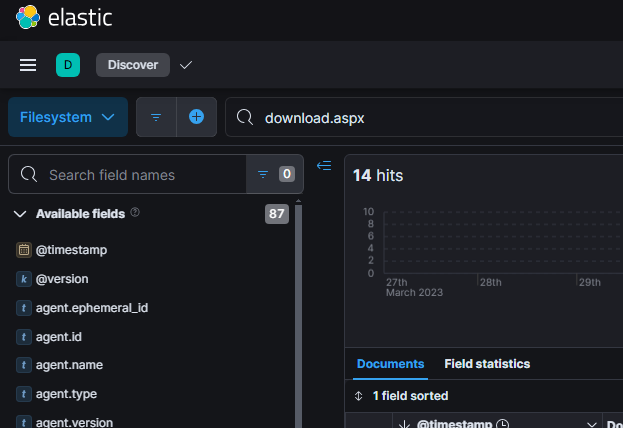623x428 pixels.
Task: Open the filter options menu icon
Action: [x=156, y=117]
